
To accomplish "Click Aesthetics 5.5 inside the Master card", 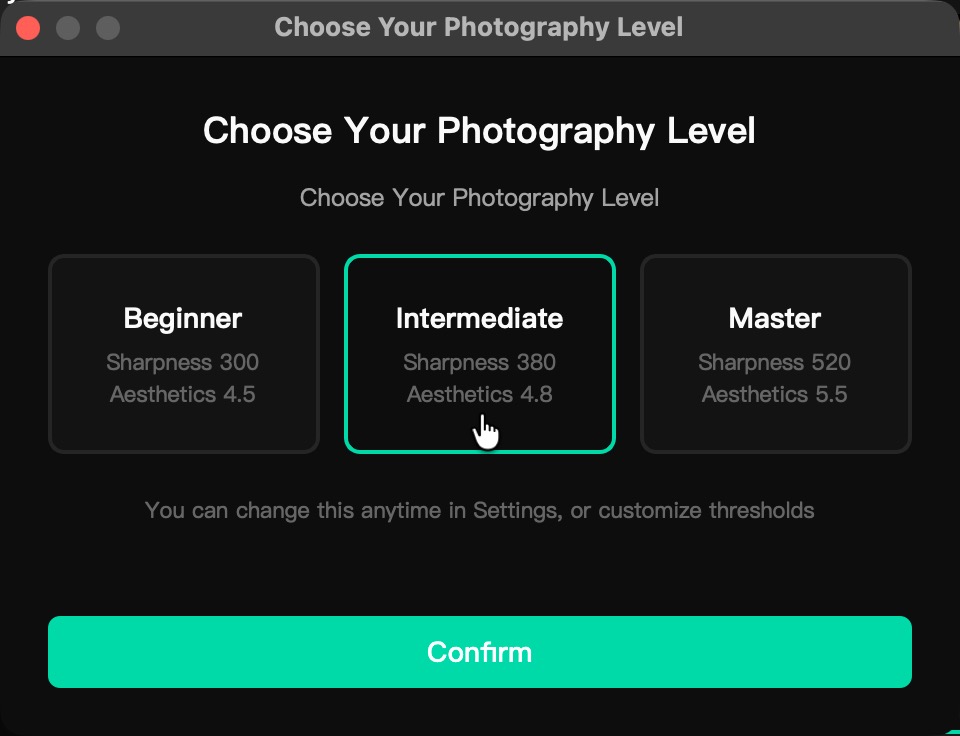I will click(775, 394).
